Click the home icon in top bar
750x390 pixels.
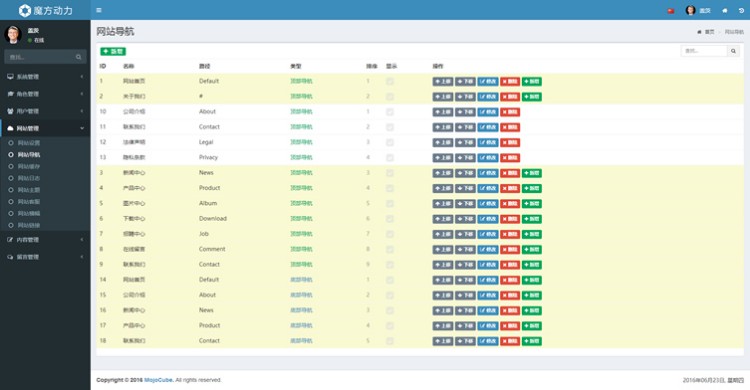[x=725, y=11]
